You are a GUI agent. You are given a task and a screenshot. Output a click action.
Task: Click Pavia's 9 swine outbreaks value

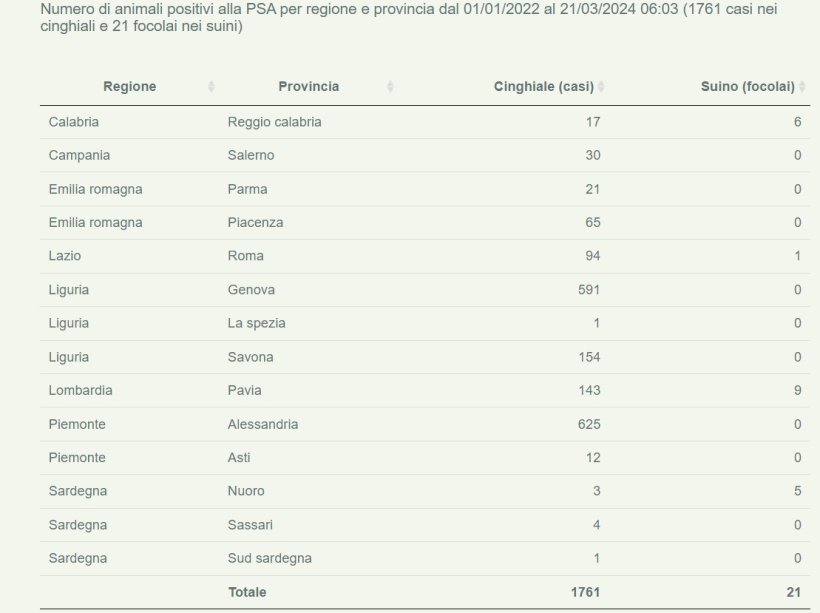coord(797,390)
